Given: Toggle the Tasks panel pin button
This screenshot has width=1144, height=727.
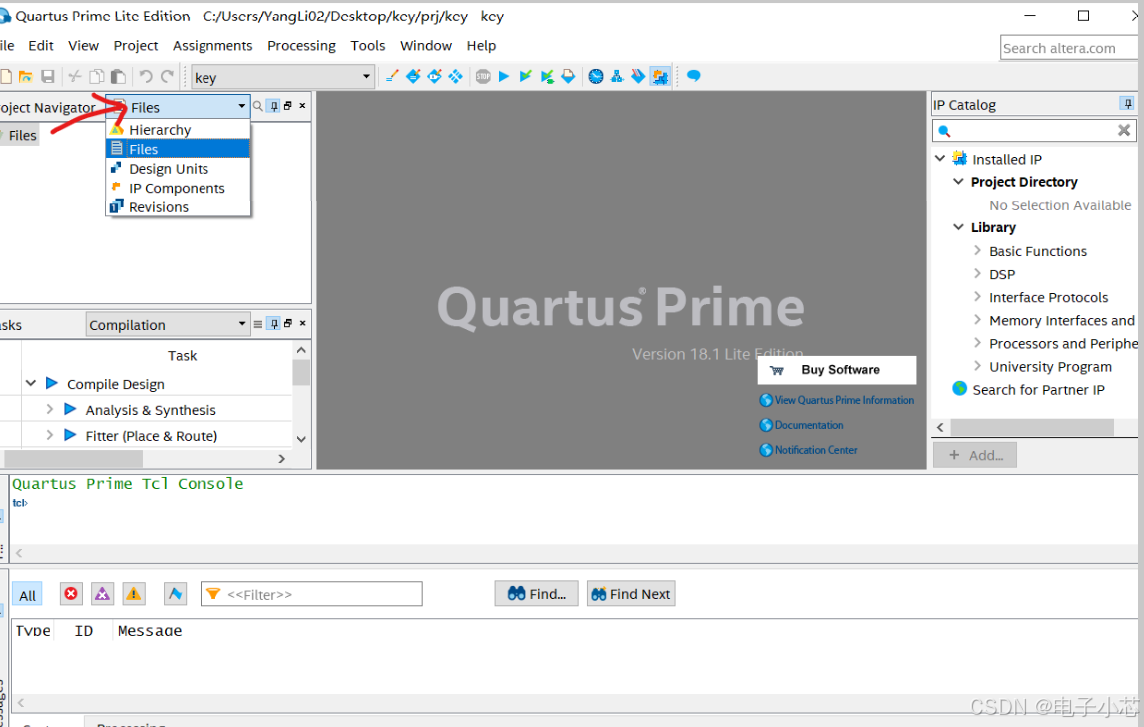Looking at the screenshot, I should 274,323.
